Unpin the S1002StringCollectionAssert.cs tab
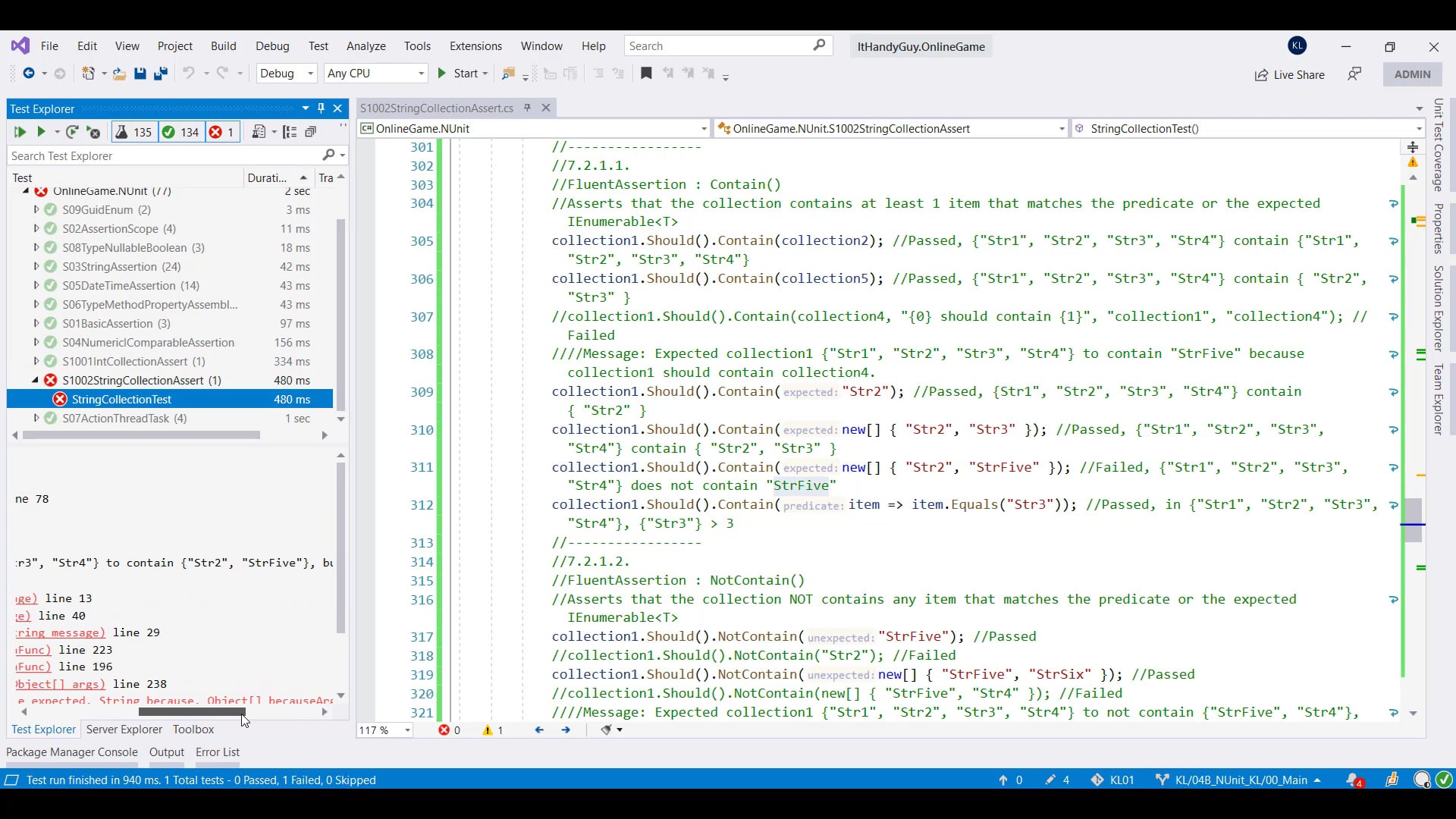 527,108
